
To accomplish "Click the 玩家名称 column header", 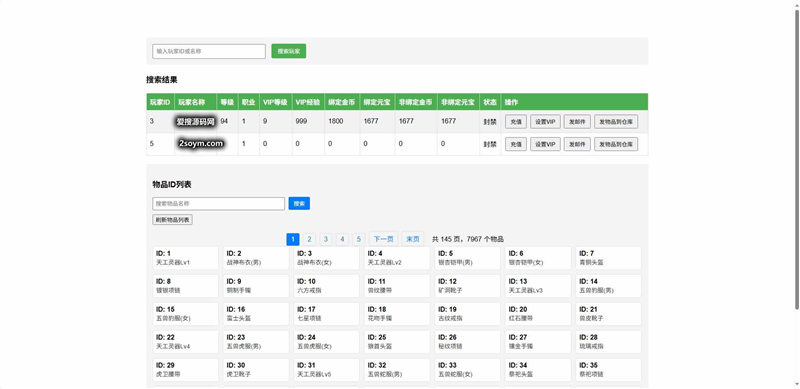I will tap(195, 102).
